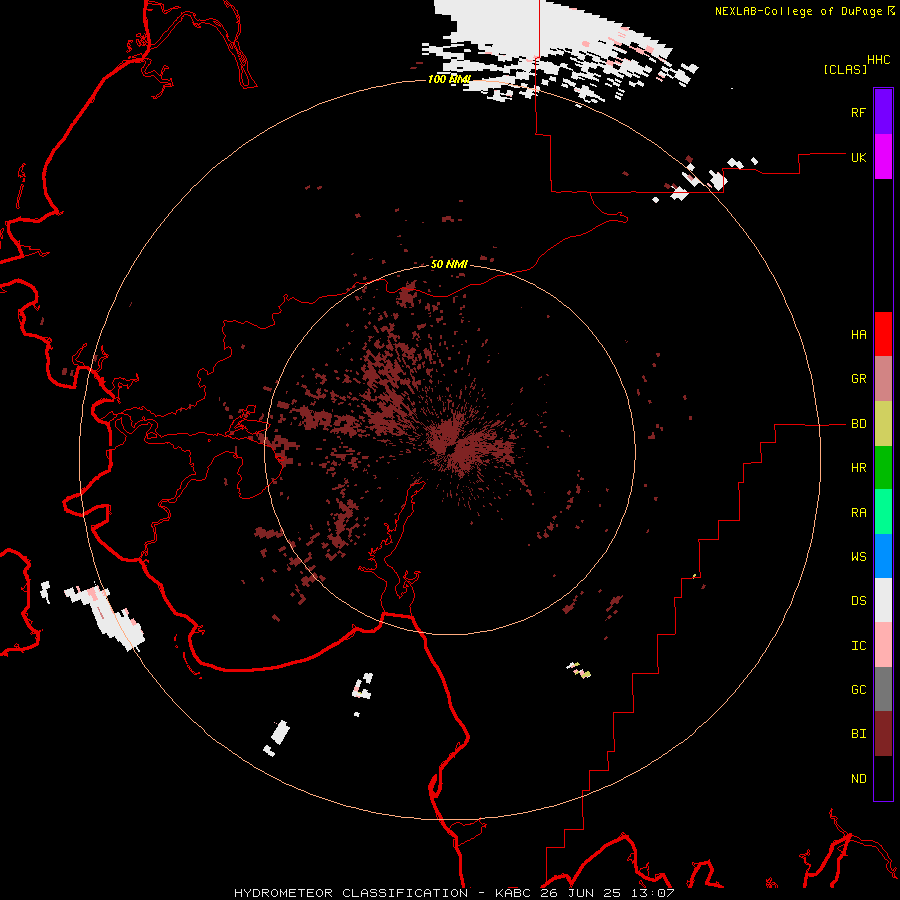Image resolution: width=900 pixels, height=900 pixels.
Task: Click the HR green legend swatch
Action: [x=883, y=468]
